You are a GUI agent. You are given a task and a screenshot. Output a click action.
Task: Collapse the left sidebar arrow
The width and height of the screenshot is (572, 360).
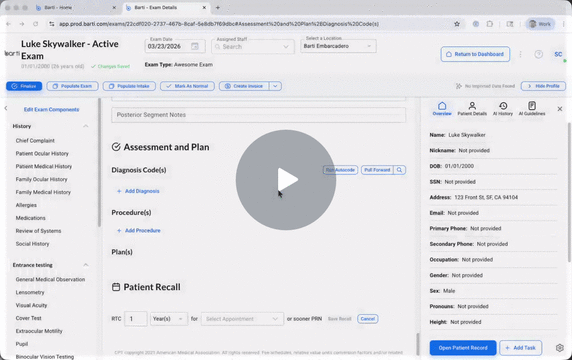click(5, 108)
